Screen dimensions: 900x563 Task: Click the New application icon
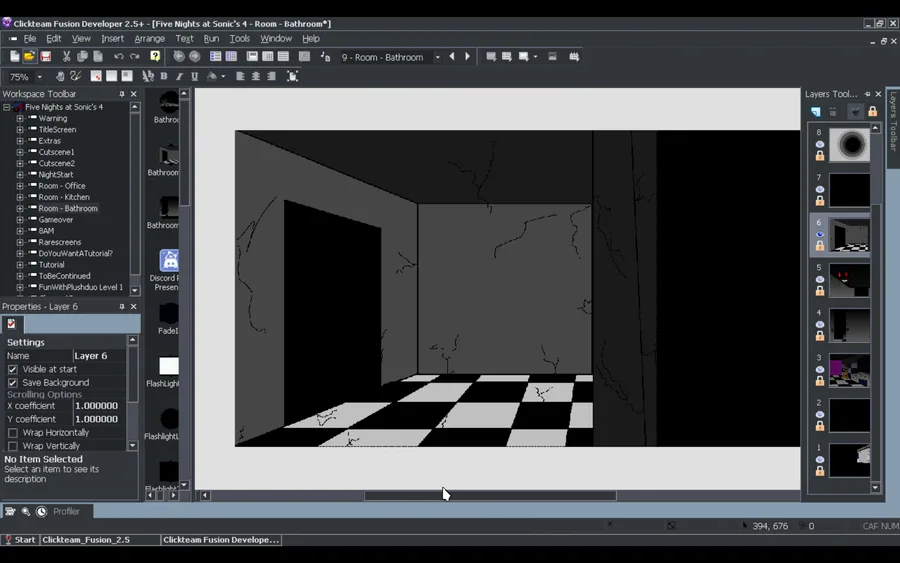point(14,56)
